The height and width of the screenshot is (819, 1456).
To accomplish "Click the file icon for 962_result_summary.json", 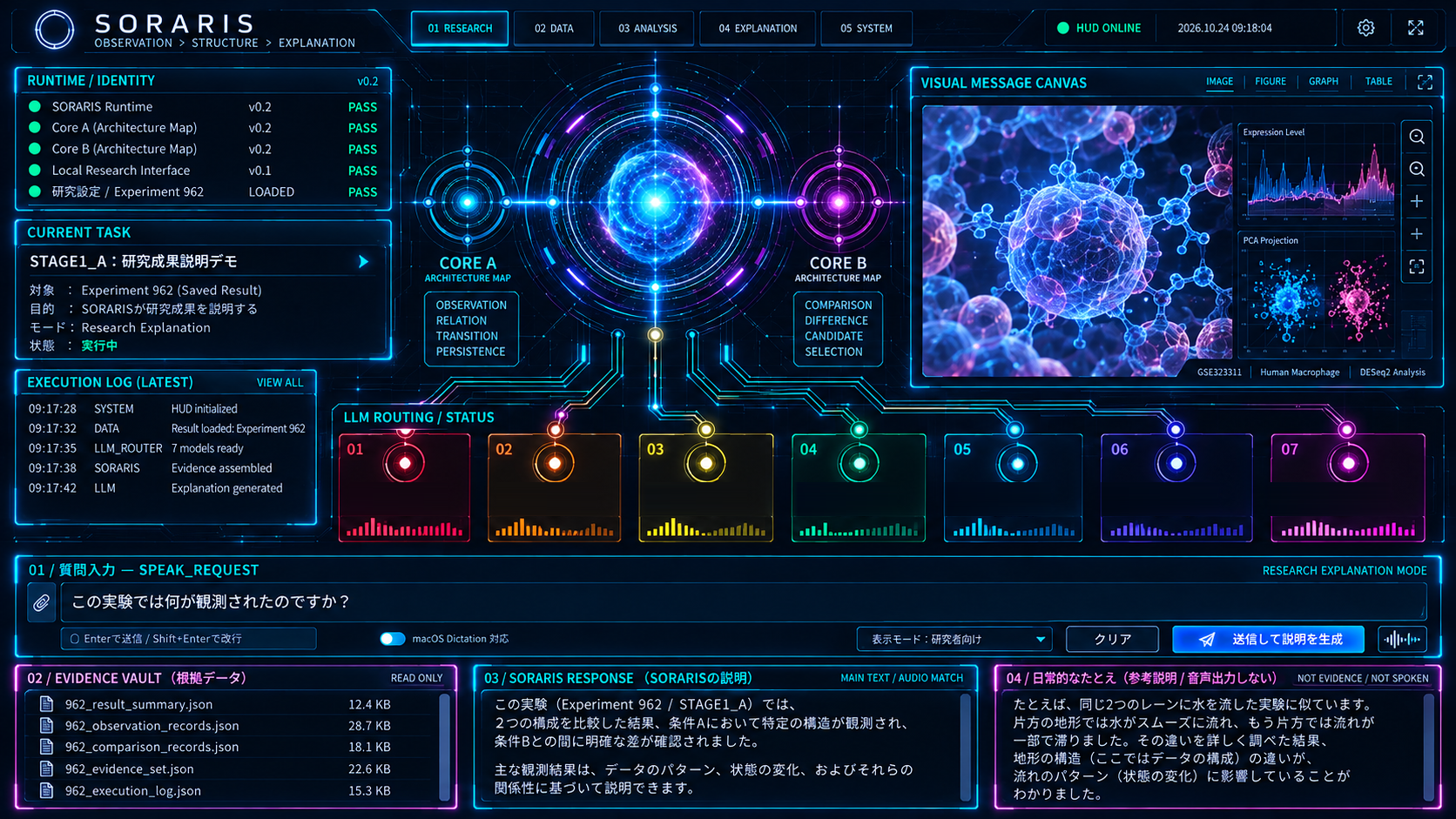I will click(47, 704).
